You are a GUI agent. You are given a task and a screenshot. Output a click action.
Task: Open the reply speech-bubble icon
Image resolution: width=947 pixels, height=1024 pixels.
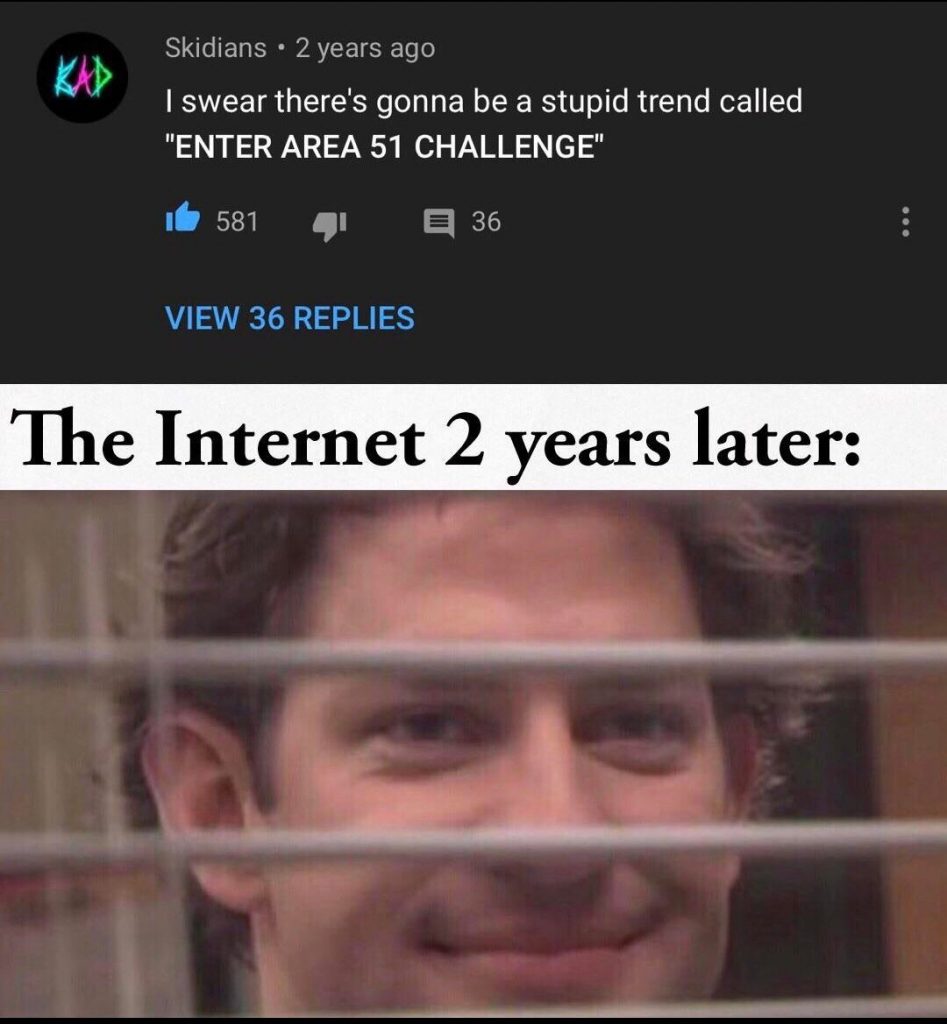[439, 223]
